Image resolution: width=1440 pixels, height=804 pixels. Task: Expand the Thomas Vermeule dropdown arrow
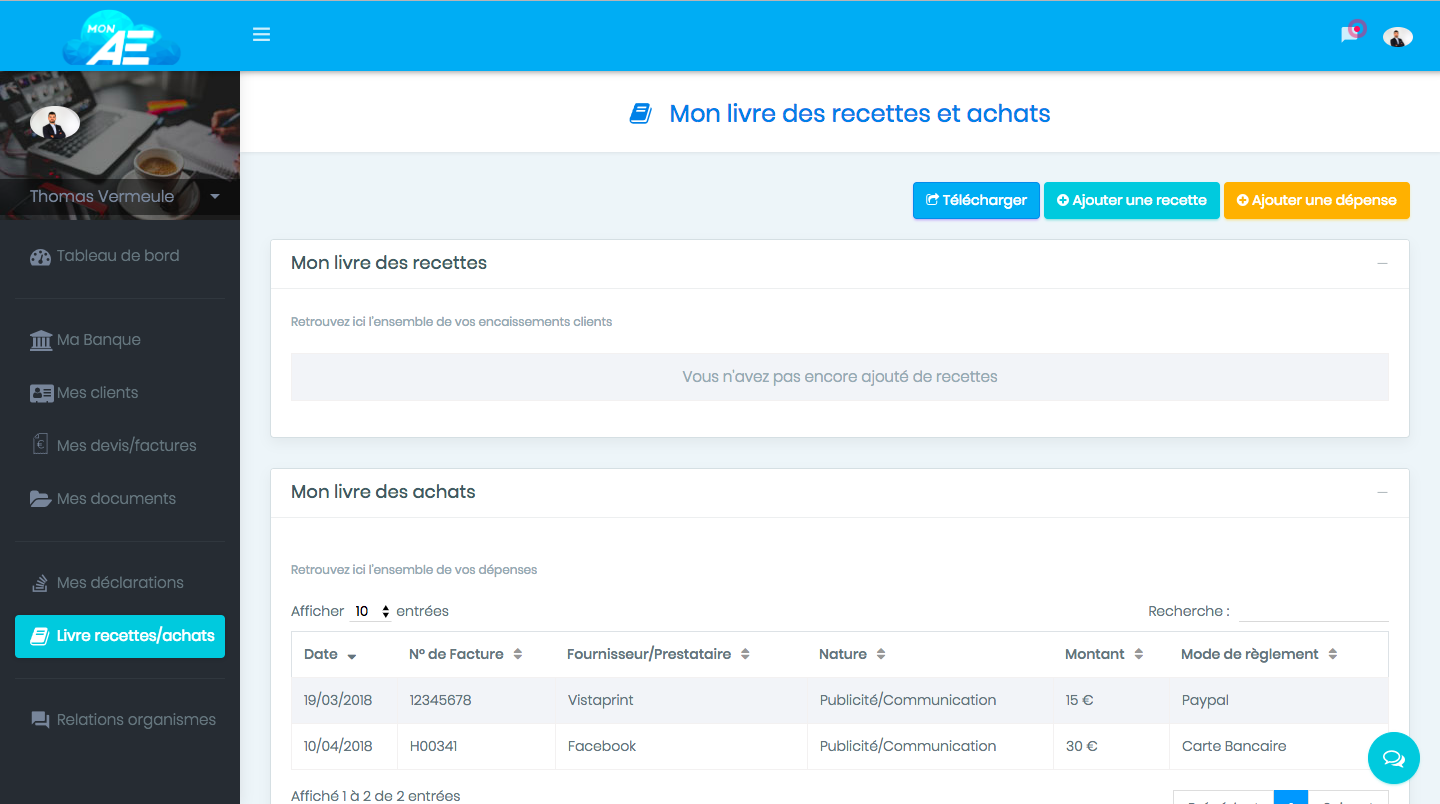click(215, 197)
